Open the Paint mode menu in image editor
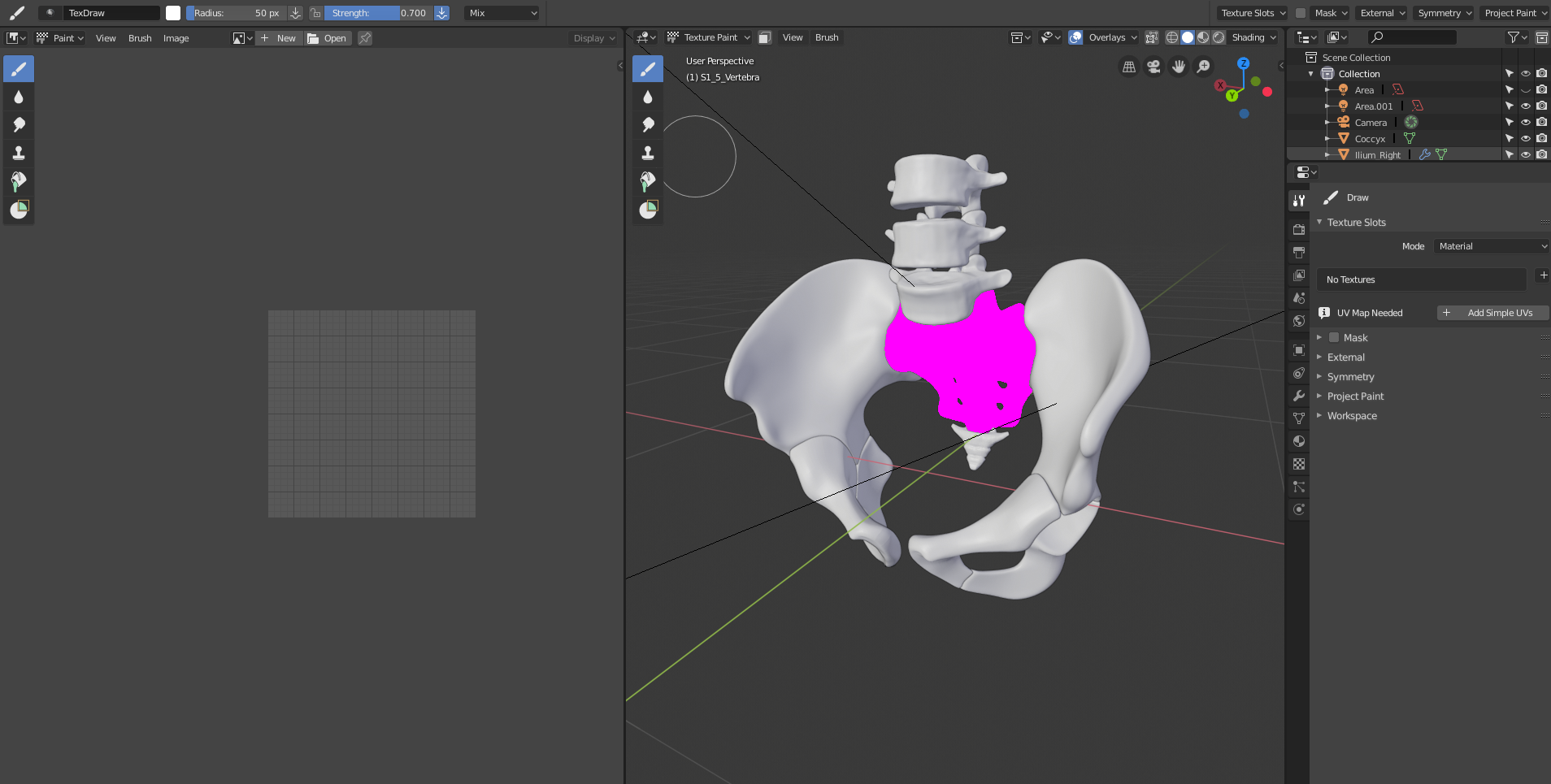The image size is (1551, 784). tap(60, 38)
